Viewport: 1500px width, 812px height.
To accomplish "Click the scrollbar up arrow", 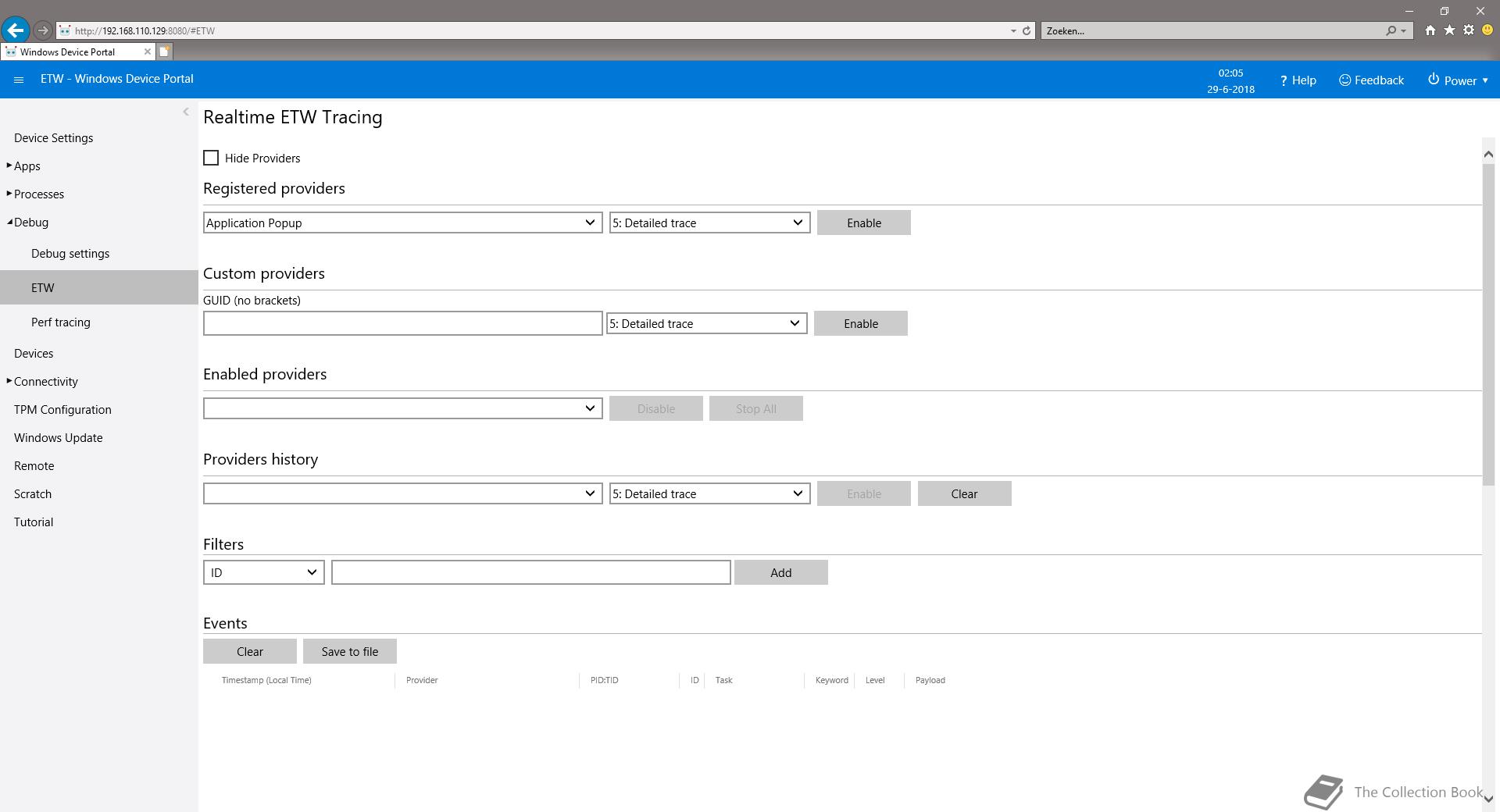I will pyautogui.click(x=1488, y=155).
